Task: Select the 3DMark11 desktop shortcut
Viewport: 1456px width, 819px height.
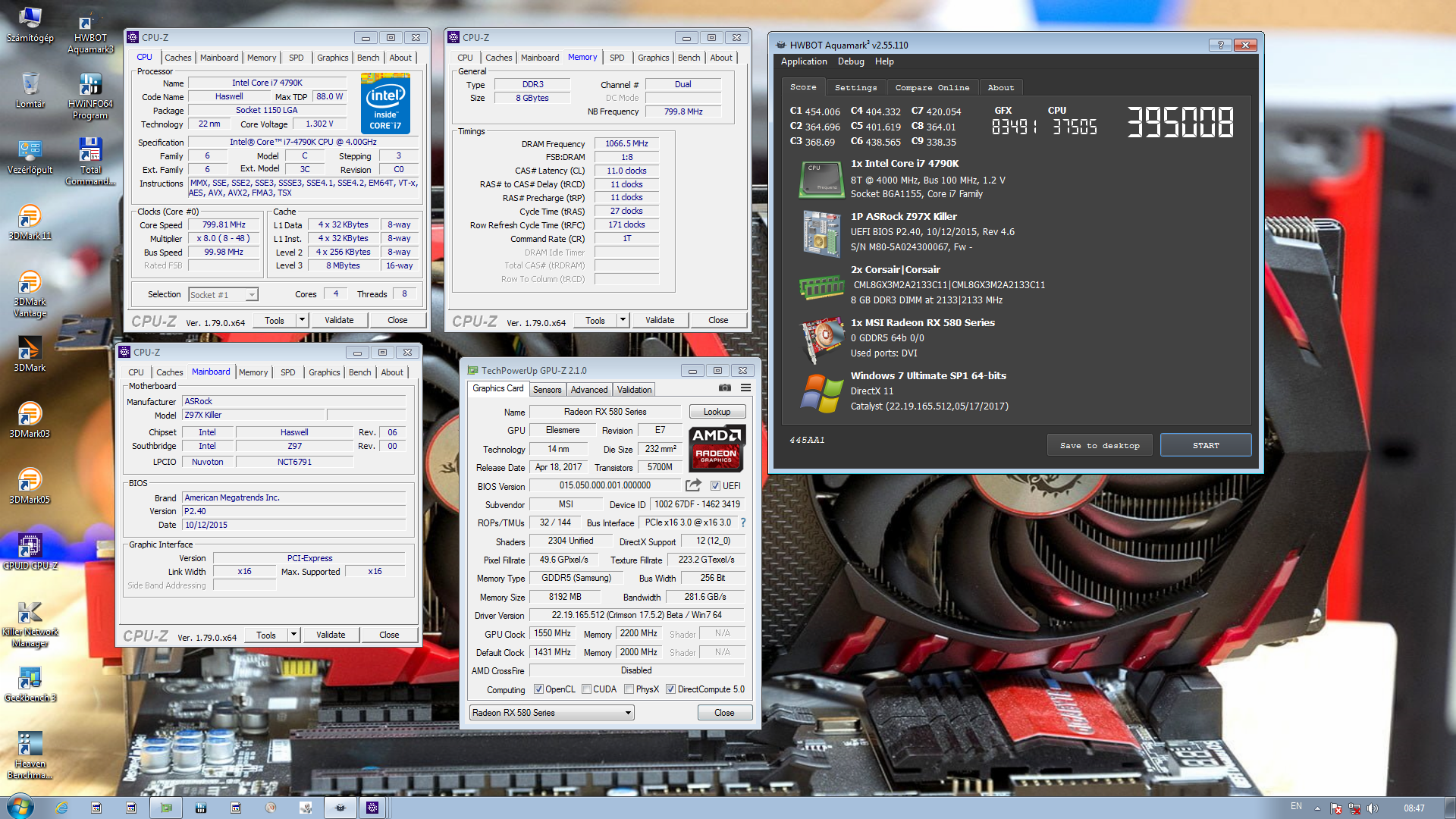Action: [x=30, y=222]
